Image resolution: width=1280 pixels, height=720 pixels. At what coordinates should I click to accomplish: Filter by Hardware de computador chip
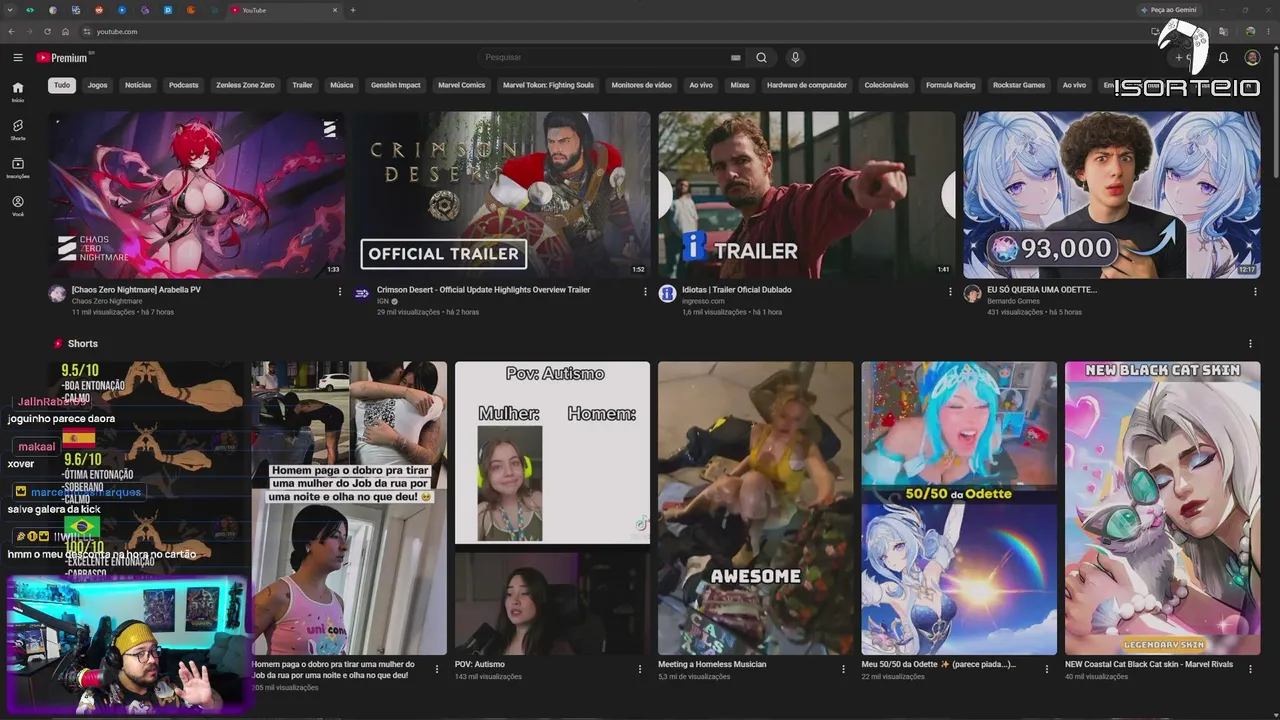[x=807, y=85]
